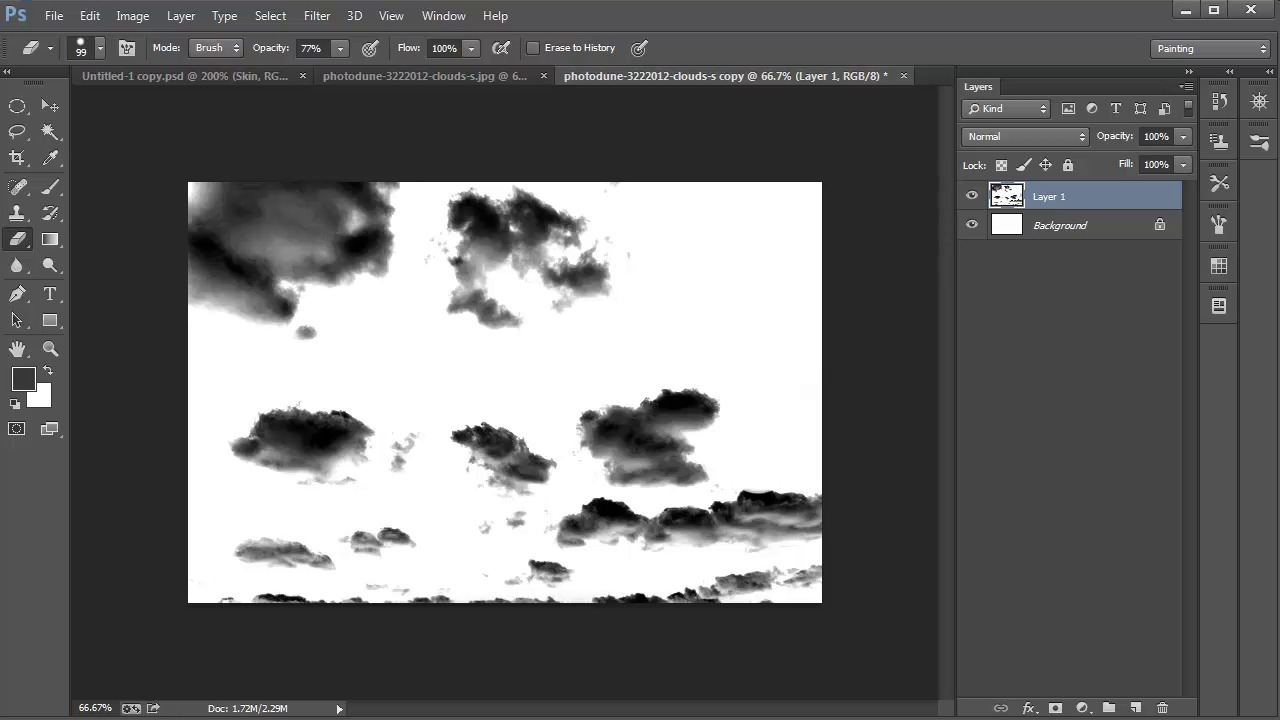Click the zoom percentage field 66.67%
This screenshot has width=1280, height=720.
click(x=95, y=708)
